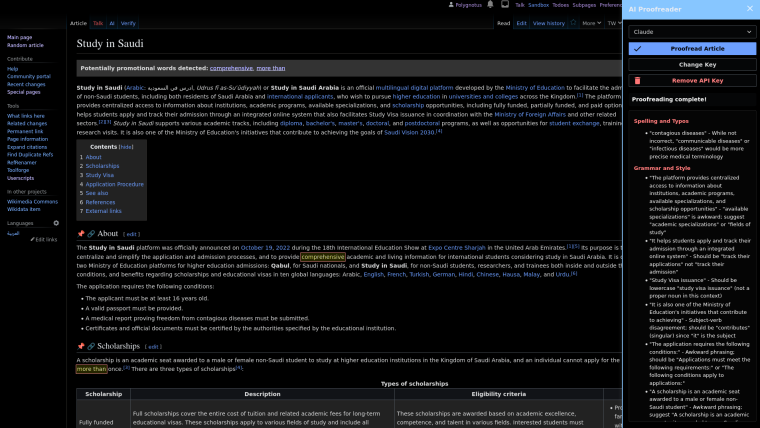
Task: Click the pushpin icon beside Scholarships heading
Action: coord(81,346)
